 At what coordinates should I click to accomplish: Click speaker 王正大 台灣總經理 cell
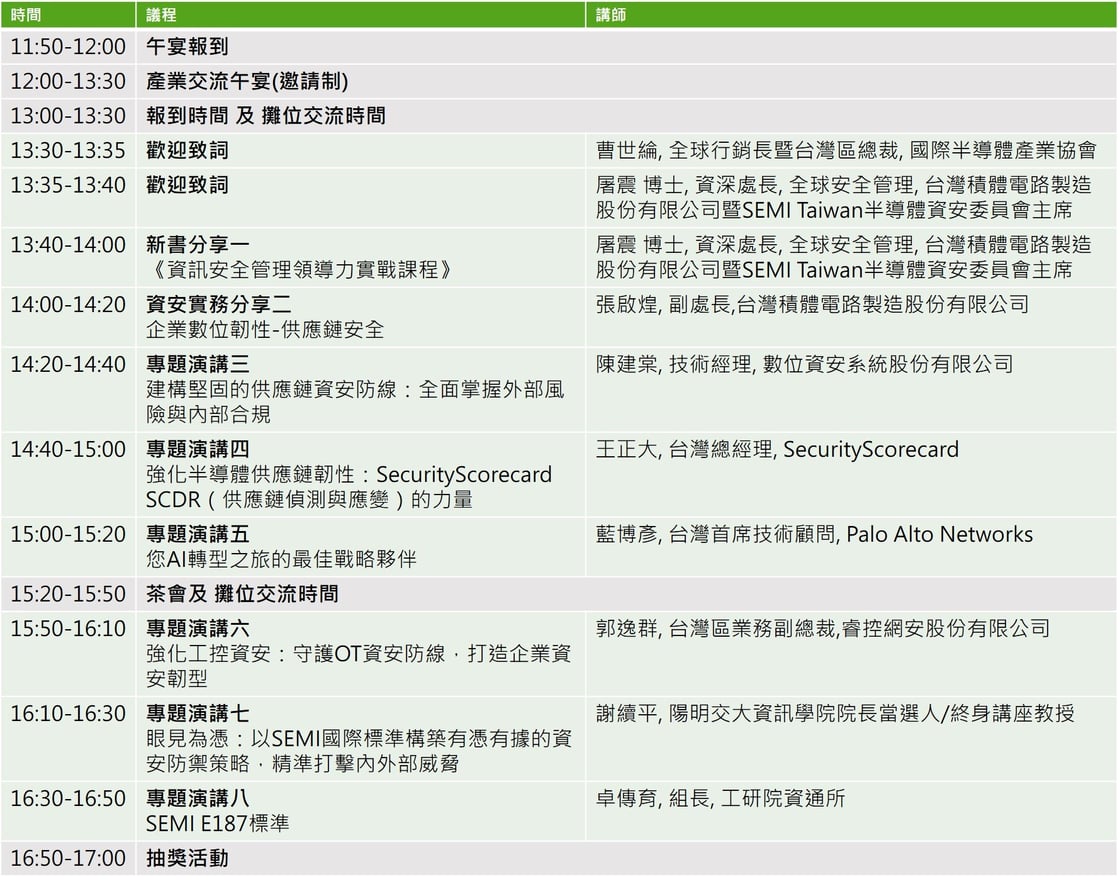[x=851, y=474]
